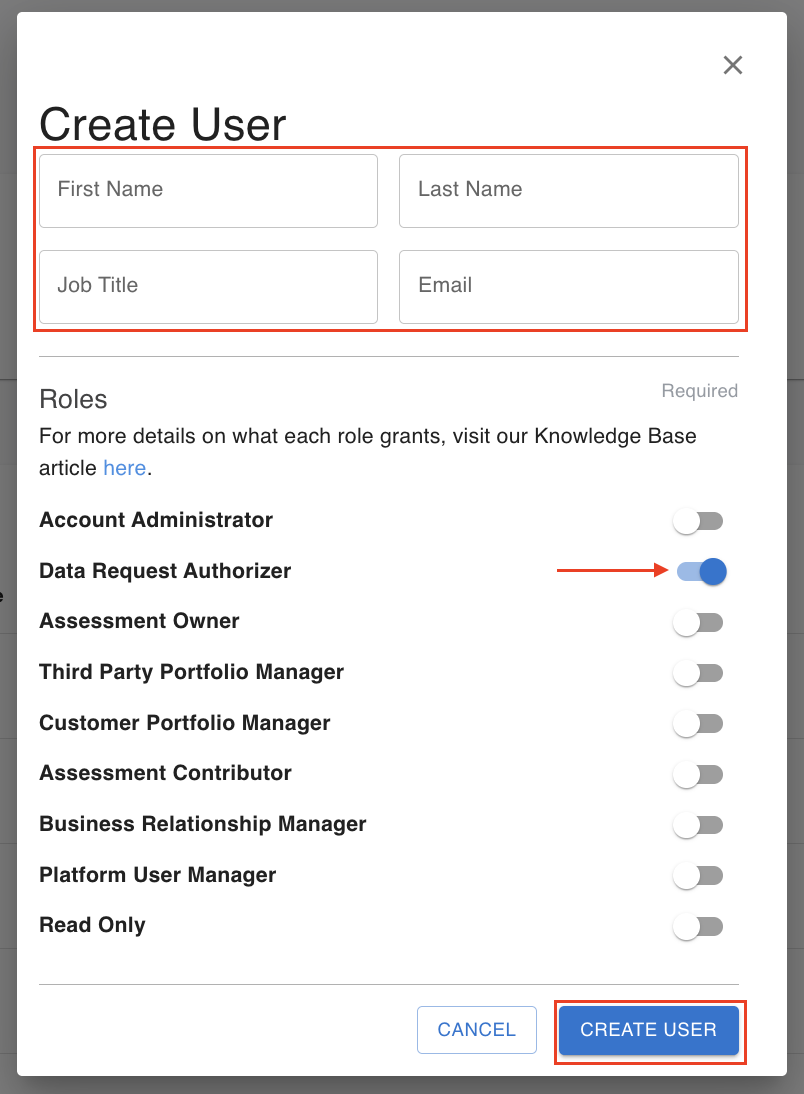
Task: Enable the Customer Portfolio Manager role
Action: click(698, 723)
